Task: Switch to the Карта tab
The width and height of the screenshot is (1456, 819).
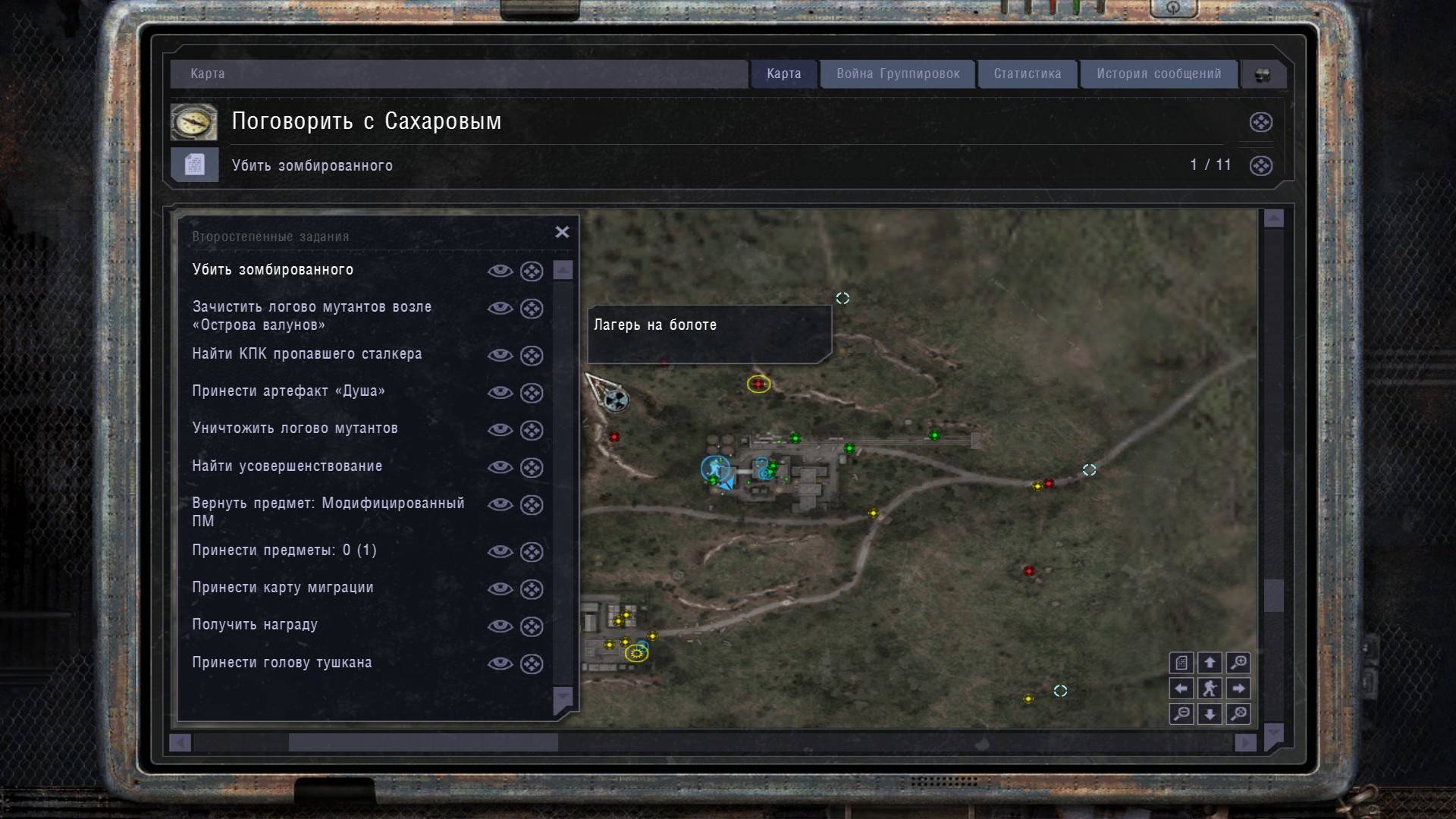Action: (x=784, y=74)
